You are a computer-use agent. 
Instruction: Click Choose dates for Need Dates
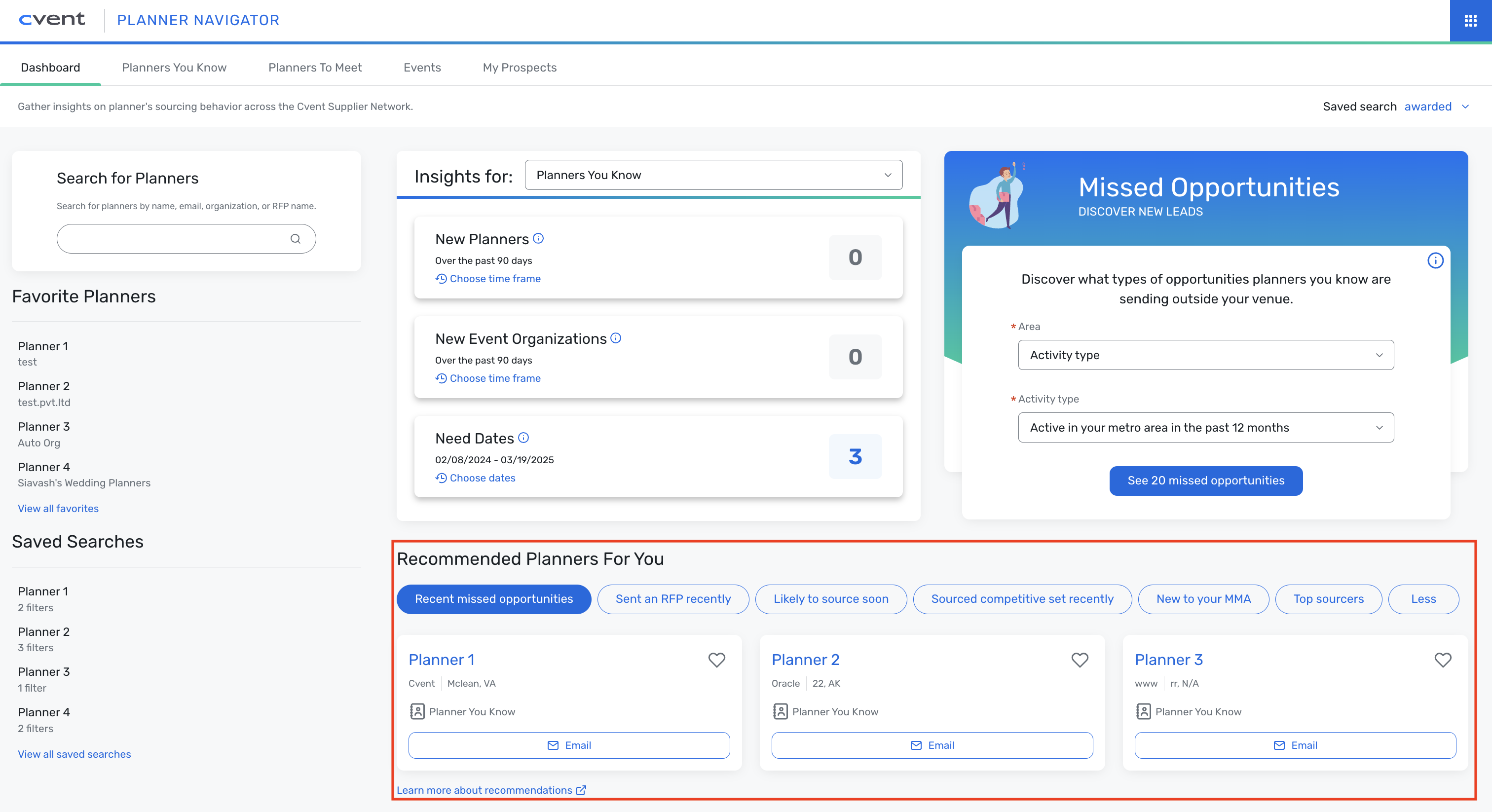[x=476, y=478]
